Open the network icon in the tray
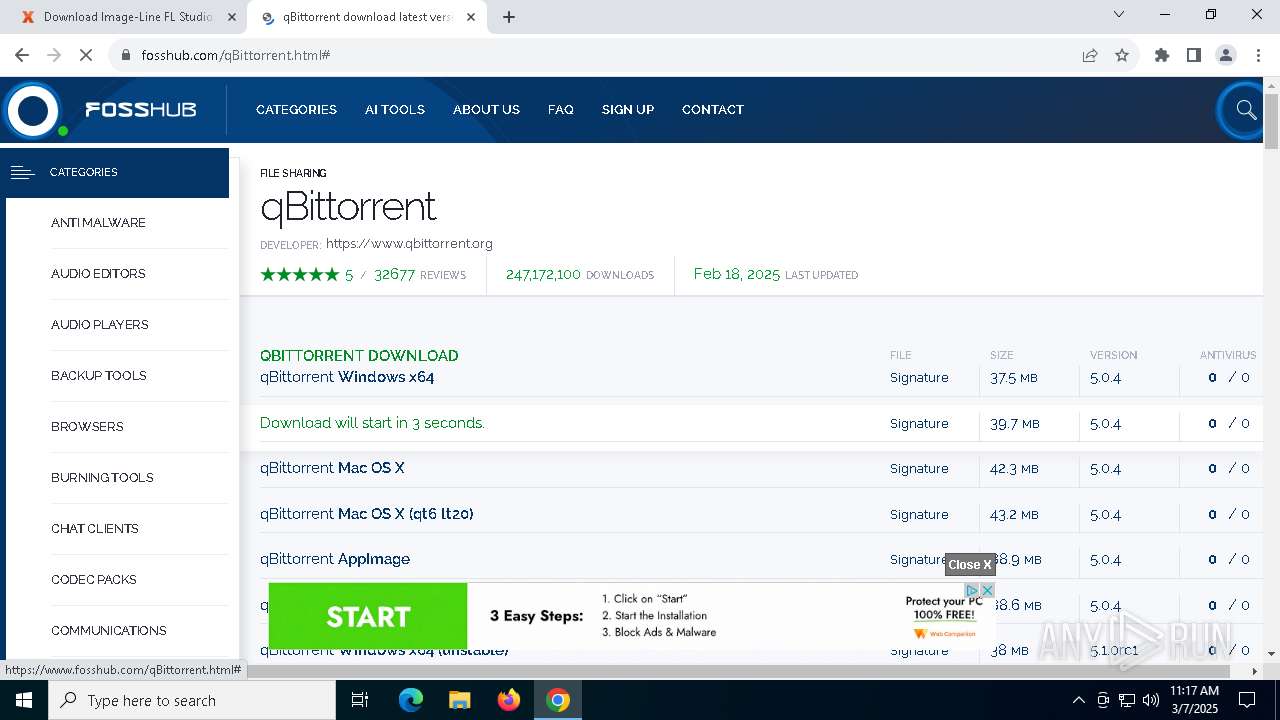This screenshot has height=720, width=1280. pos(1127,700)
